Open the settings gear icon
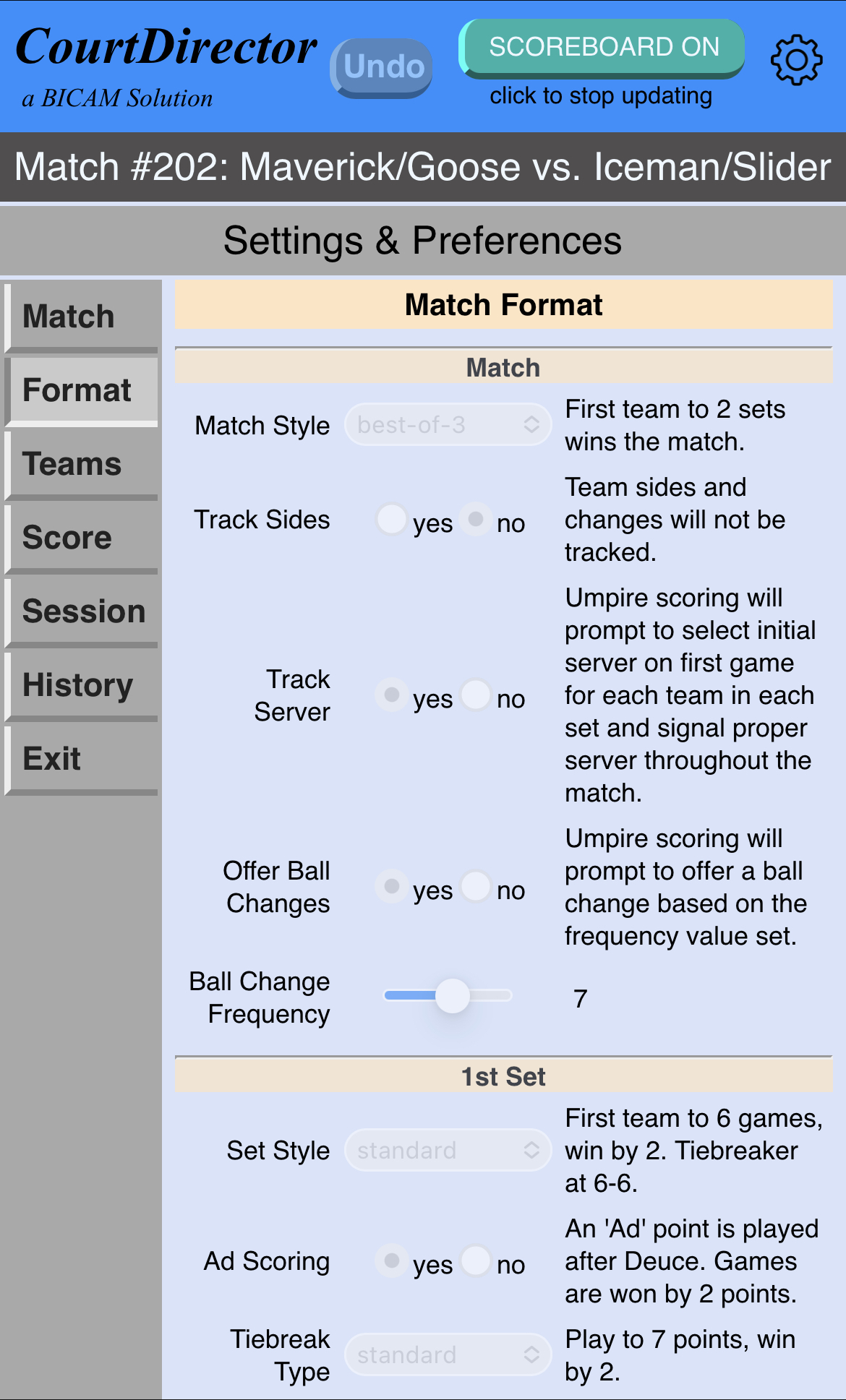 click(796, 60)
